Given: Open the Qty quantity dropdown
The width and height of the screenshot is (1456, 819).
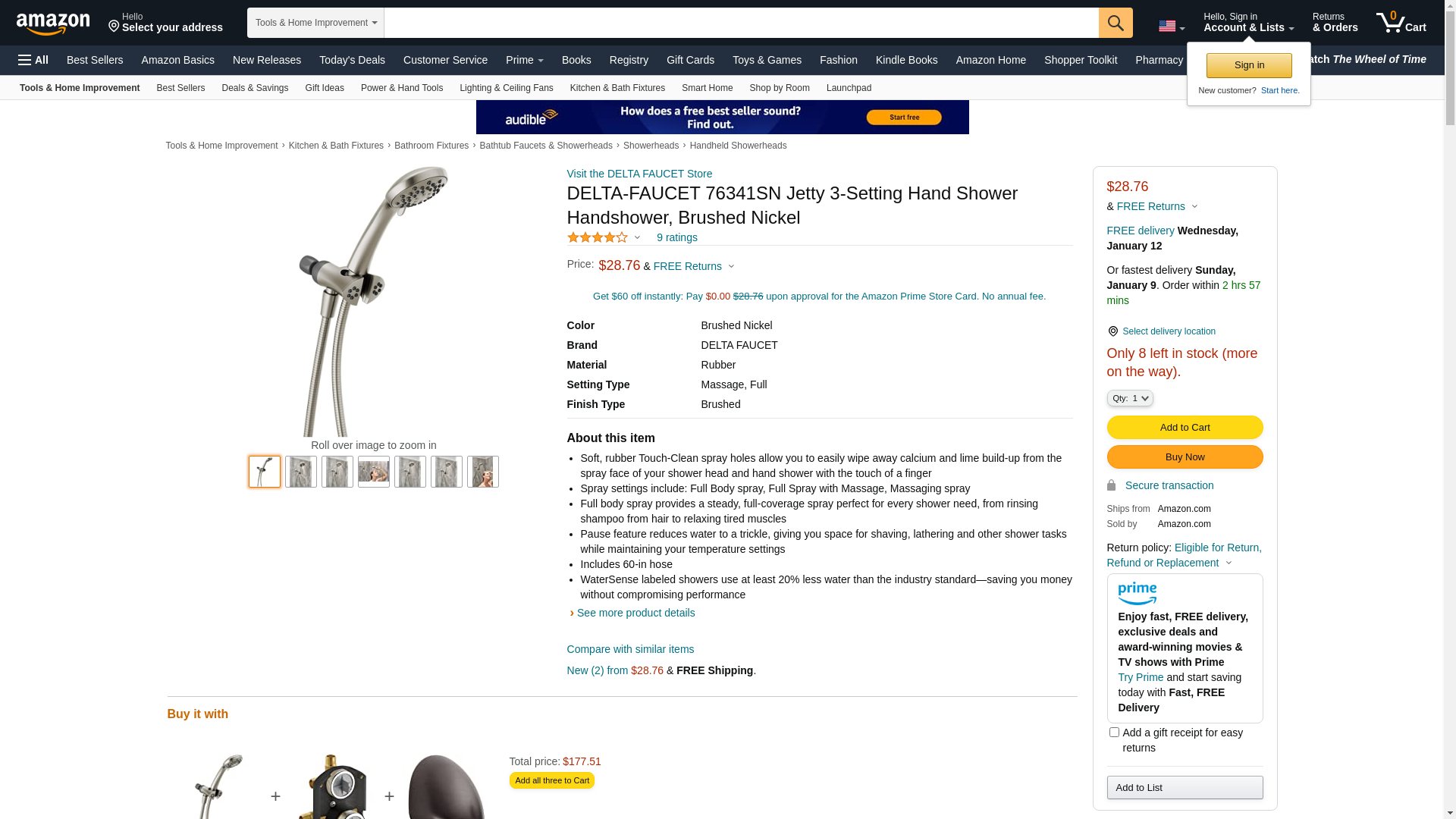Looking at the screenshot, I should 1130,398.
